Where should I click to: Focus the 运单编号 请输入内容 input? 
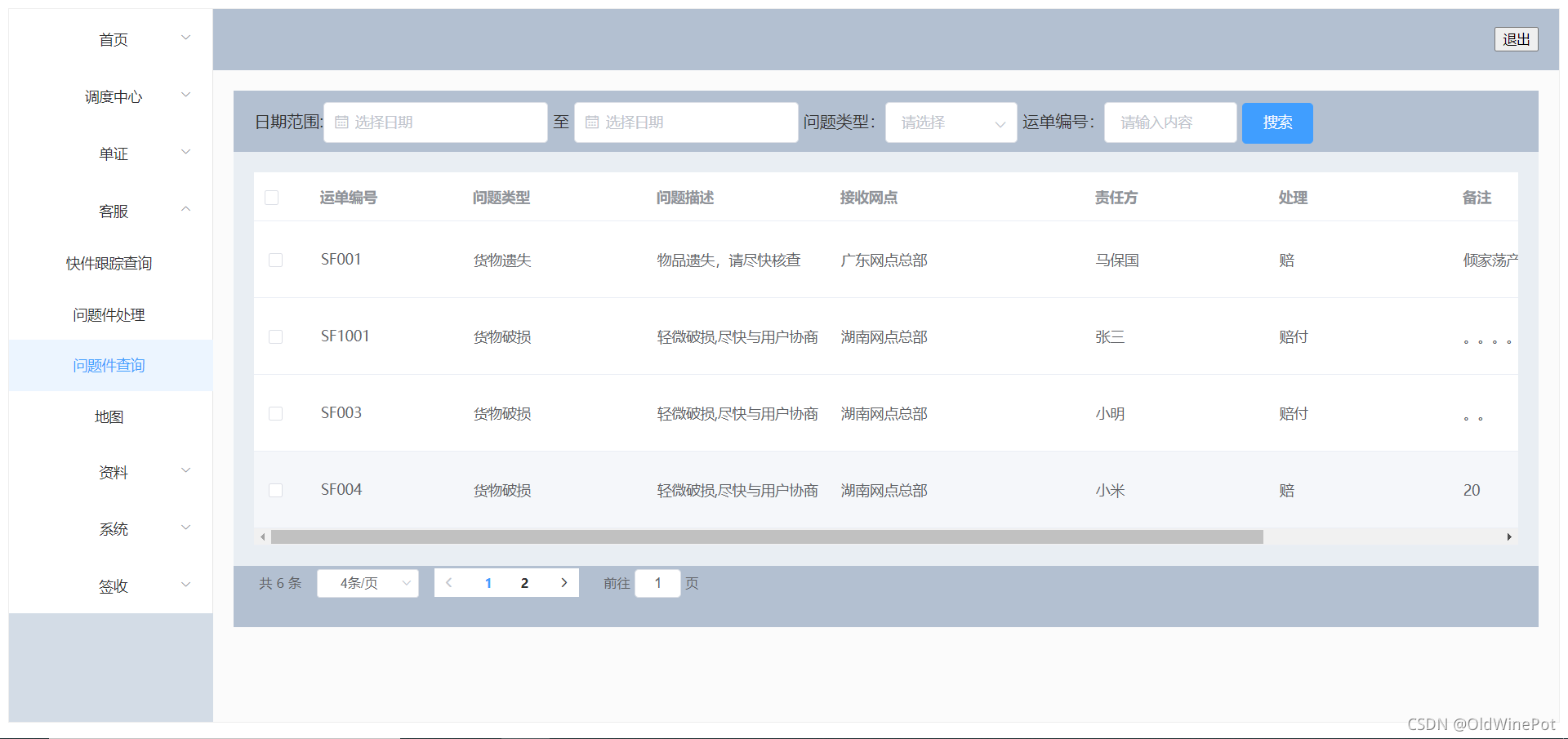click(1170, 122)
